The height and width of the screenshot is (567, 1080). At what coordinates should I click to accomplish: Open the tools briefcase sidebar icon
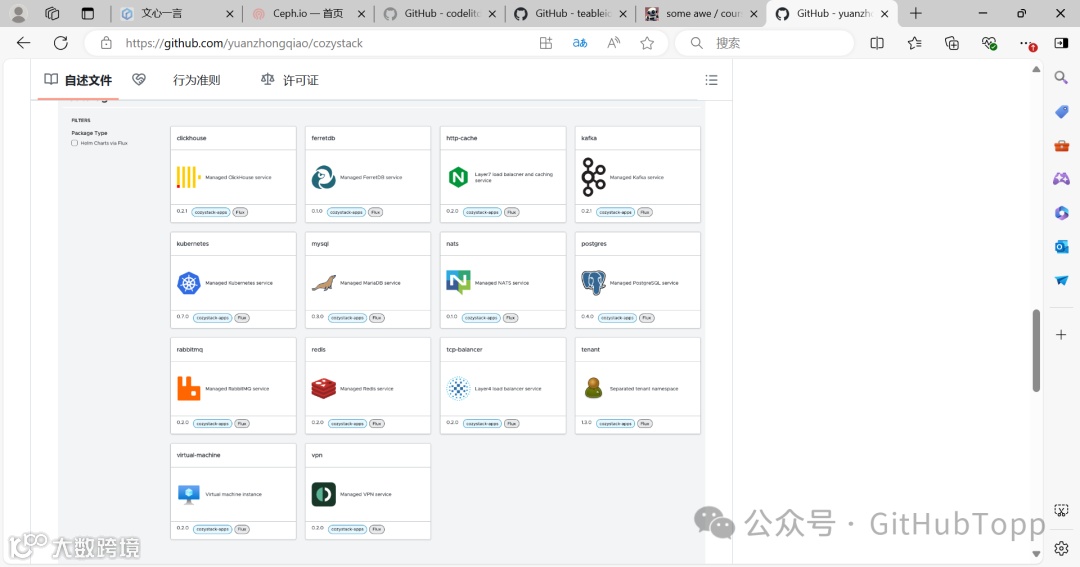(x=1061, y=145)
